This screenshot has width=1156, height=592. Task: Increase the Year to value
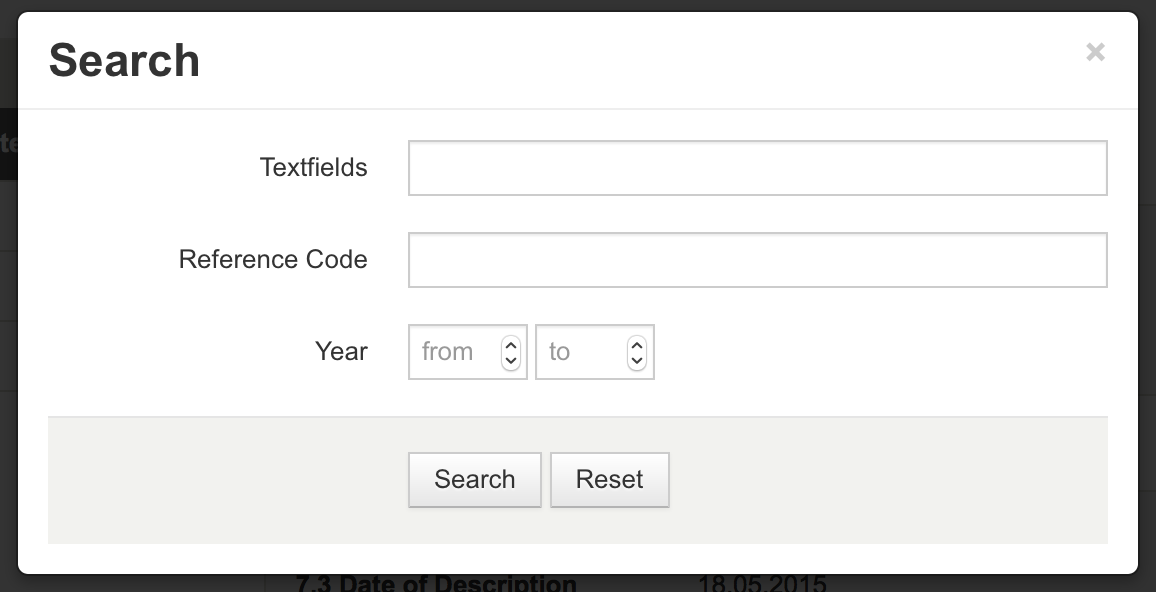click(637, 344)
